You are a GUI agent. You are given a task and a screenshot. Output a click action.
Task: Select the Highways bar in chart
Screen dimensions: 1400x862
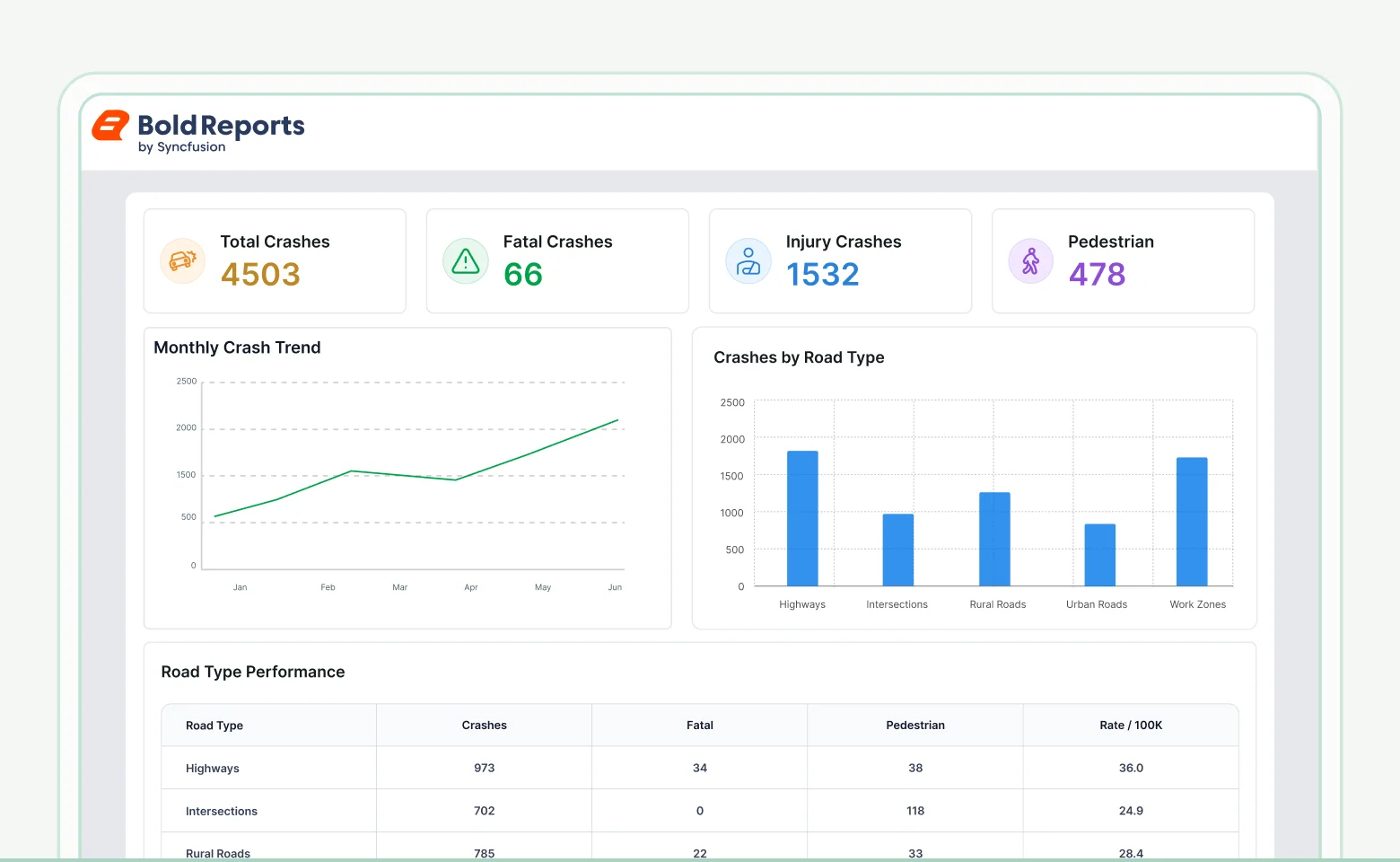[802, 518]
